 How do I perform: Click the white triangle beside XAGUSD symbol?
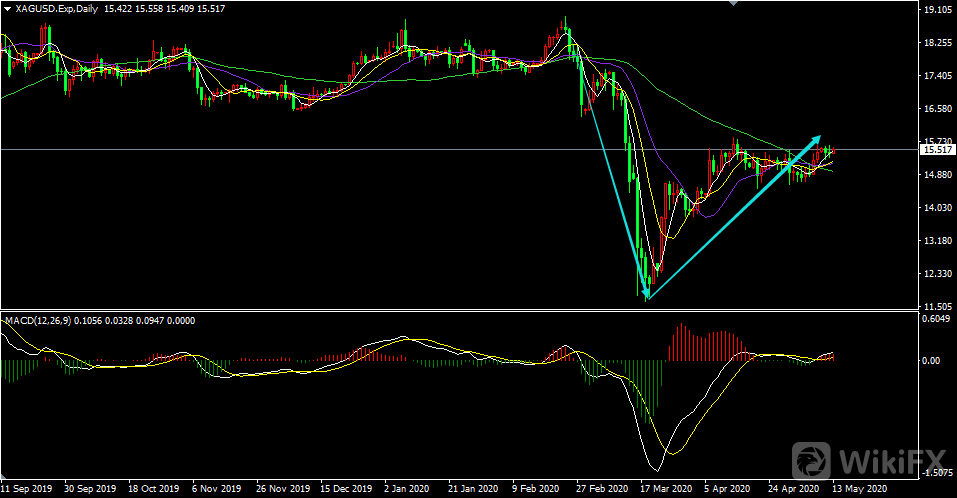7,7
